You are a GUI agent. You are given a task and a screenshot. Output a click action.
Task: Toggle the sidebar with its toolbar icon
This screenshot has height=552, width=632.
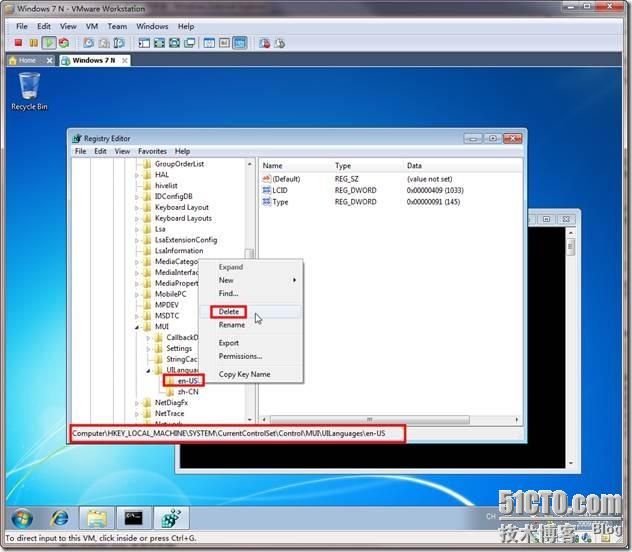144,43
